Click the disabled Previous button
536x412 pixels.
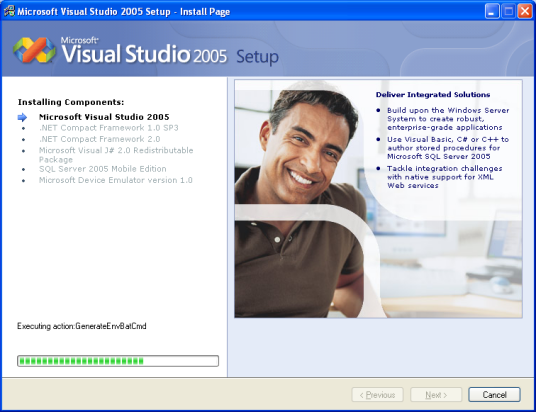(x=377, y=395)
